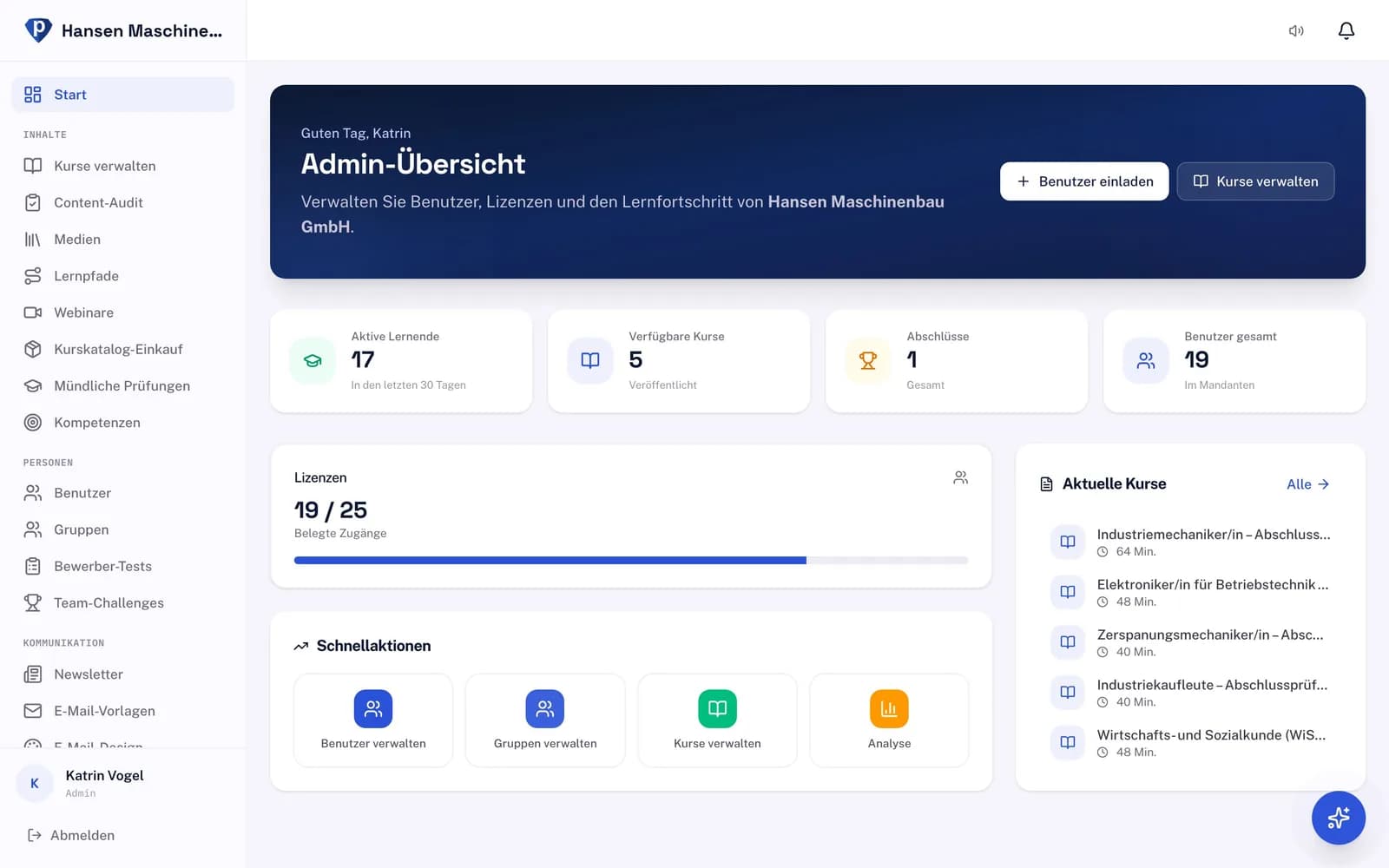Screen dimensions: 1389x868
Task: Click the users icon in Benutzer gesamt card
Action: (1146, 360)
